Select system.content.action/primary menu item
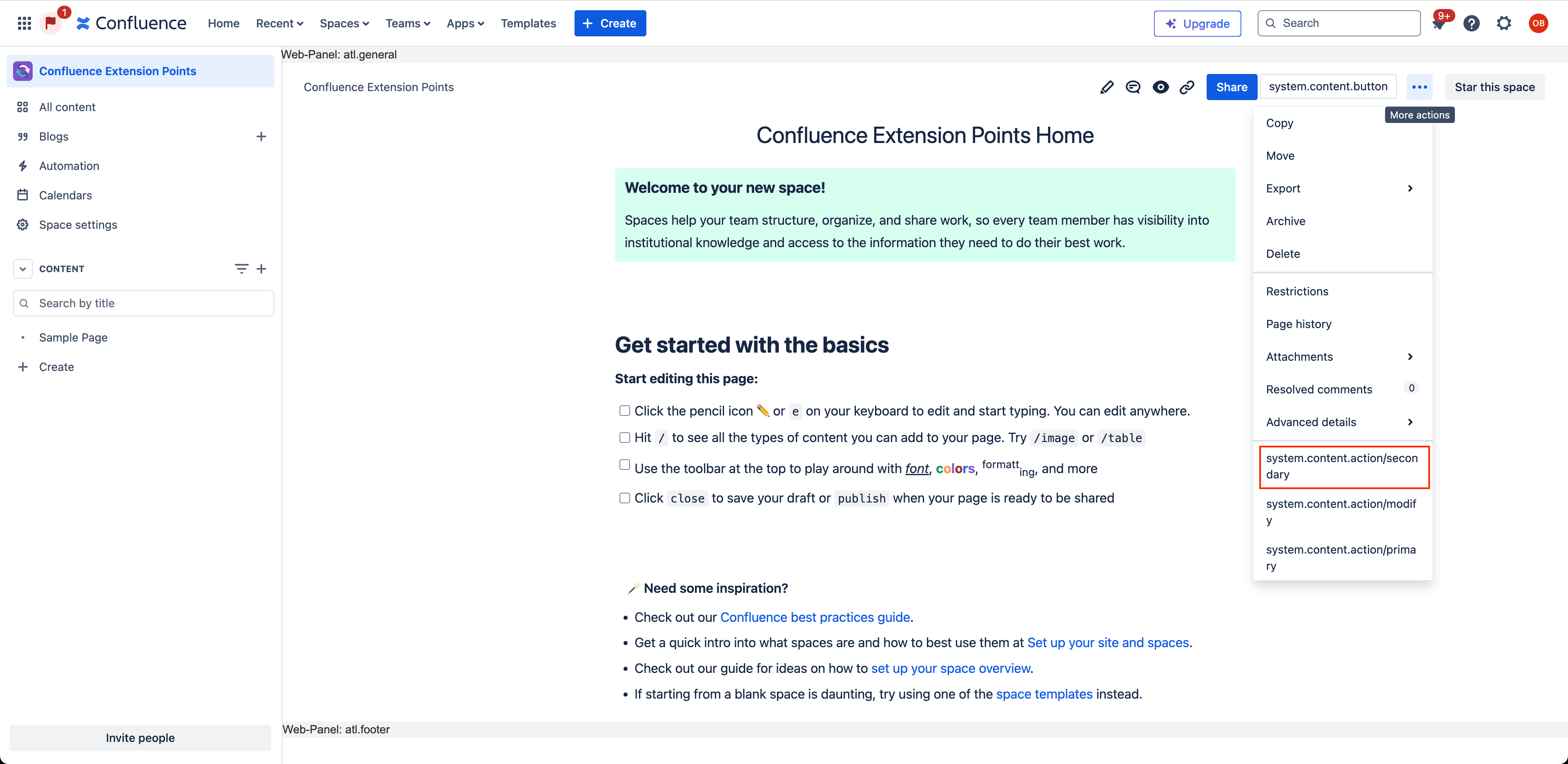Image resolution: width=1568 pixels, height=764 pixels. (x=1342, y=557)
